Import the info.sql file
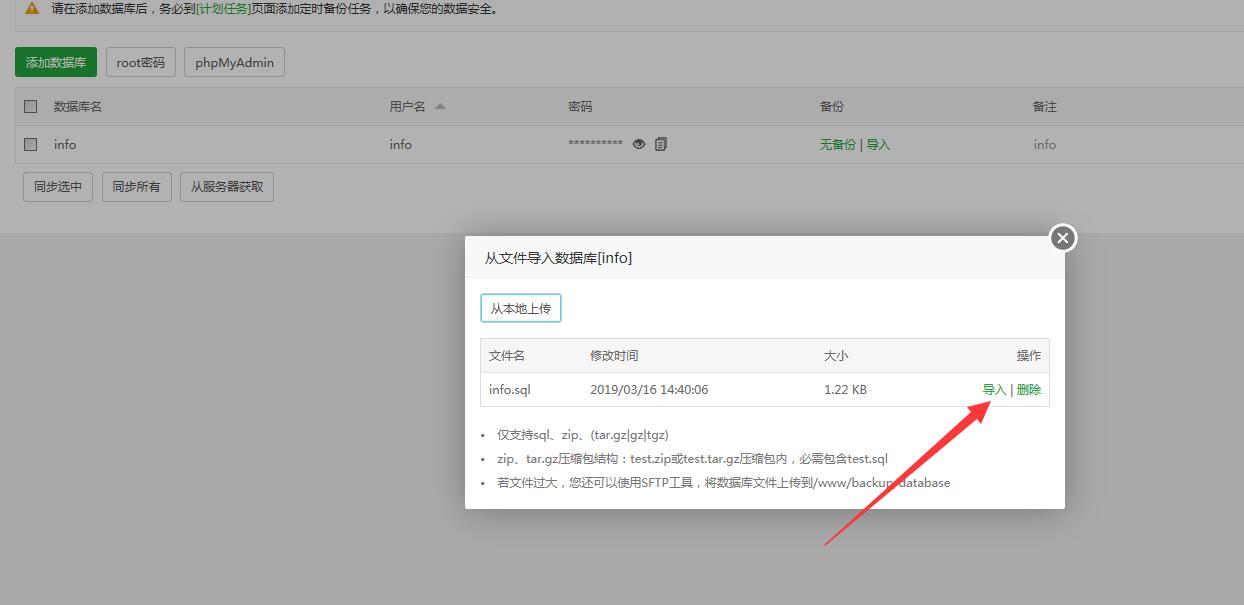The image size is (1244, 605). tap(994, 389)
